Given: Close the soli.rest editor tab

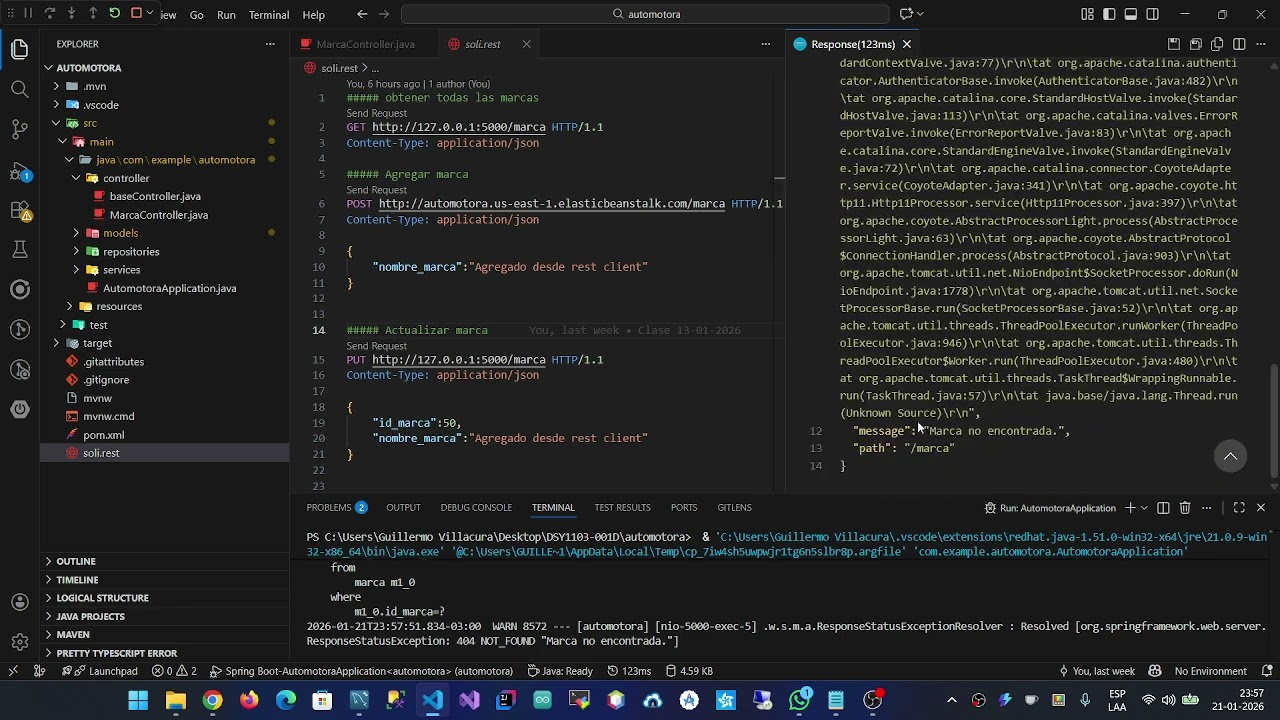Looking at the screenshot, I should (526, 44).
